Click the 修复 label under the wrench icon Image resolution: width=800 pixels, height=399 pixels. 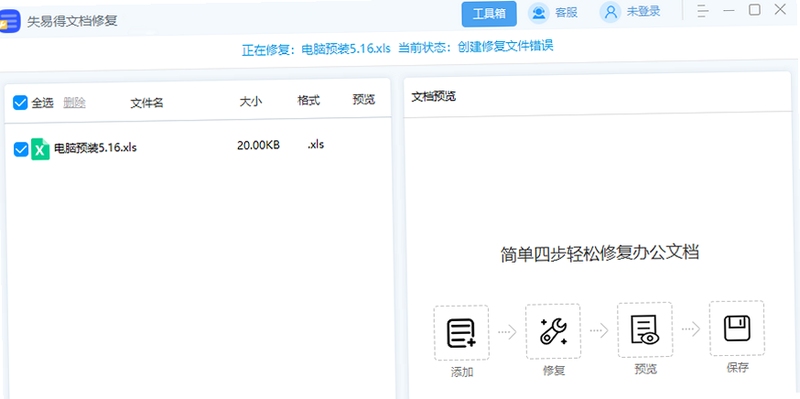(554, 370)
